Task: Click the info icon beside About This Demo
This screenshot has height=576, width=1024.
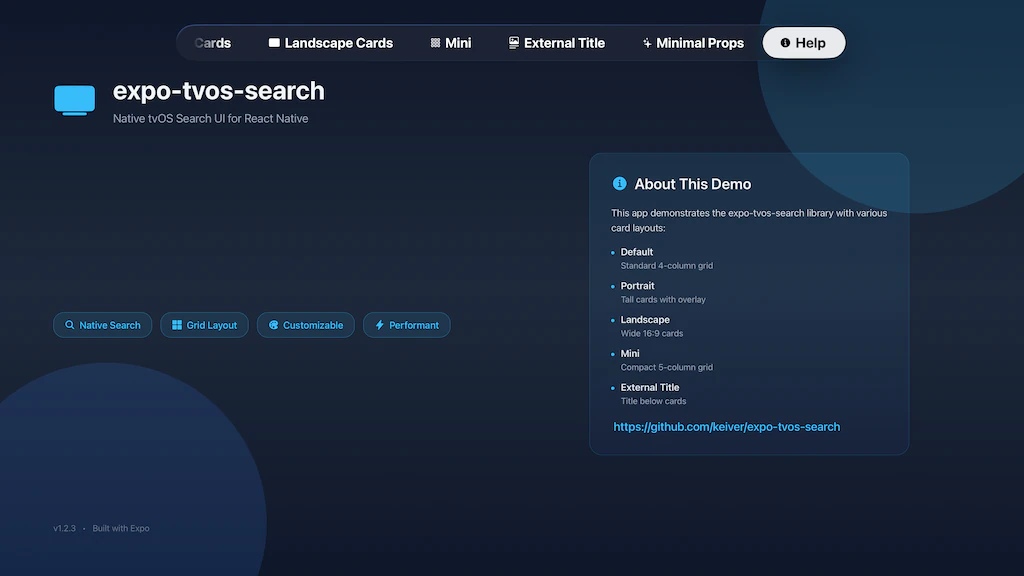Action: click(620, 184)
